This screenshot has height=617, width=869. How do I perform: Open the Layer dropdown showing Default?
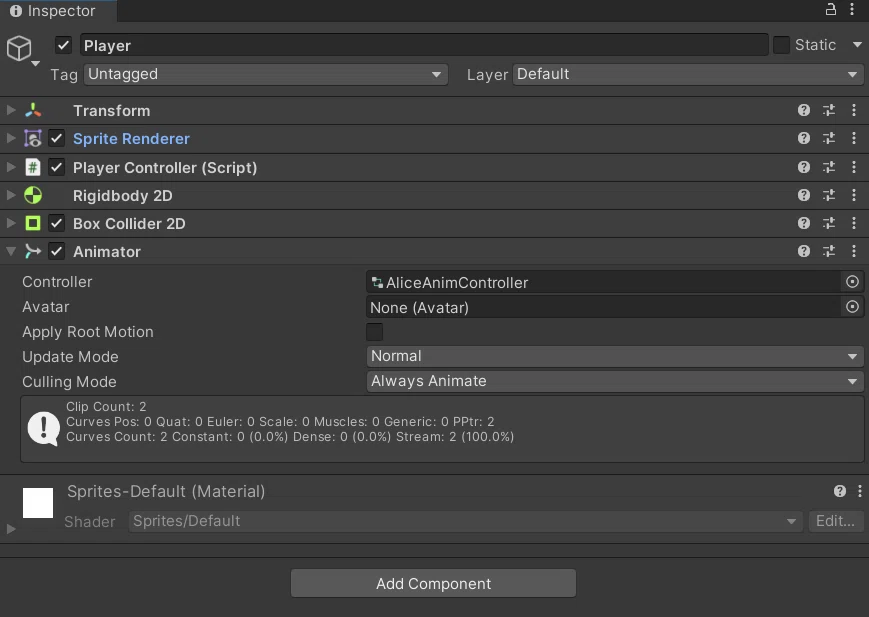[x=688, y=74]
